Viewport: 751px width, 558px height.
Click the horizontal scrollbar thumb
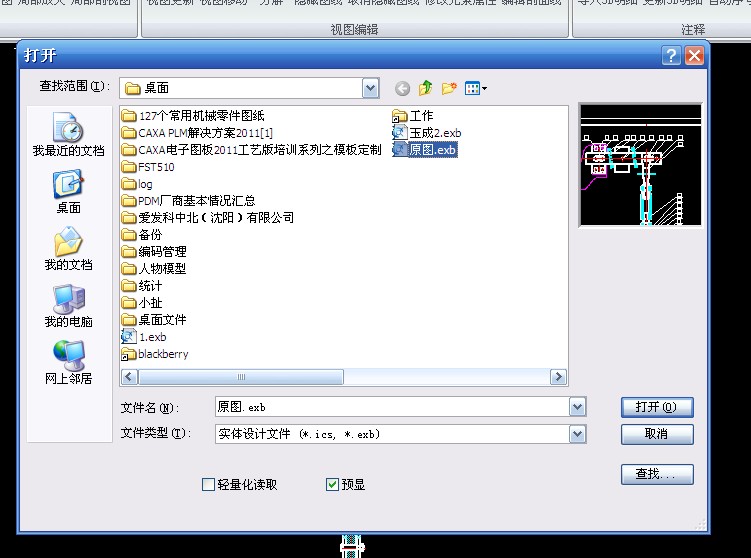[241, 377]
